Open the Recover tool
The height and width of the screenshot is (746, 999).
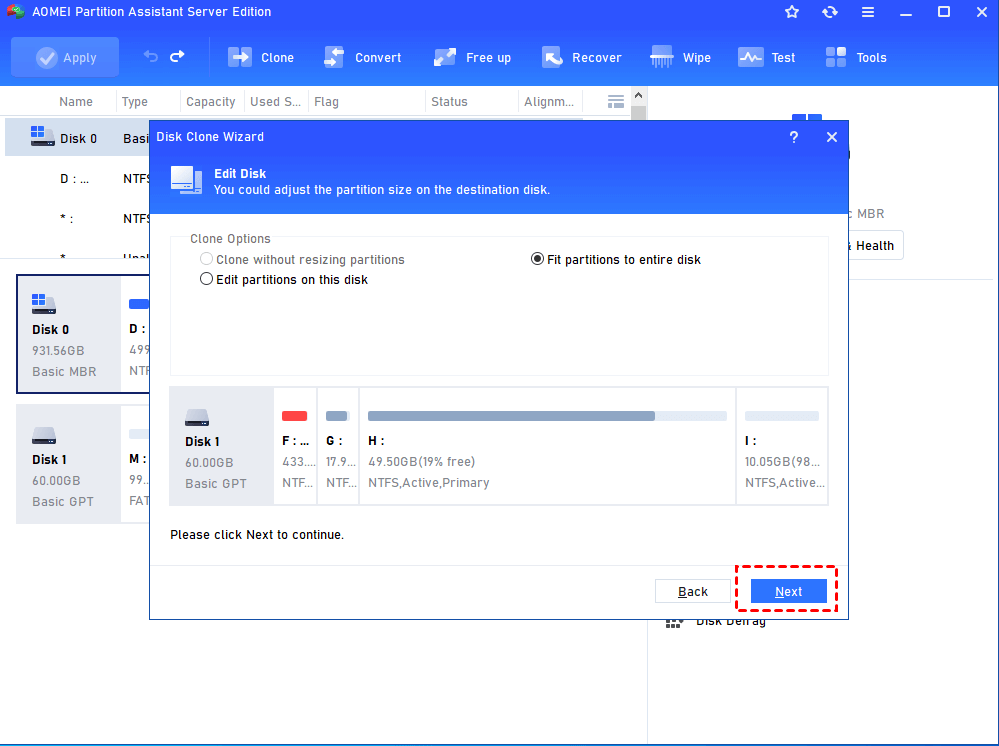pyautogui.click(x=581, y=57)
